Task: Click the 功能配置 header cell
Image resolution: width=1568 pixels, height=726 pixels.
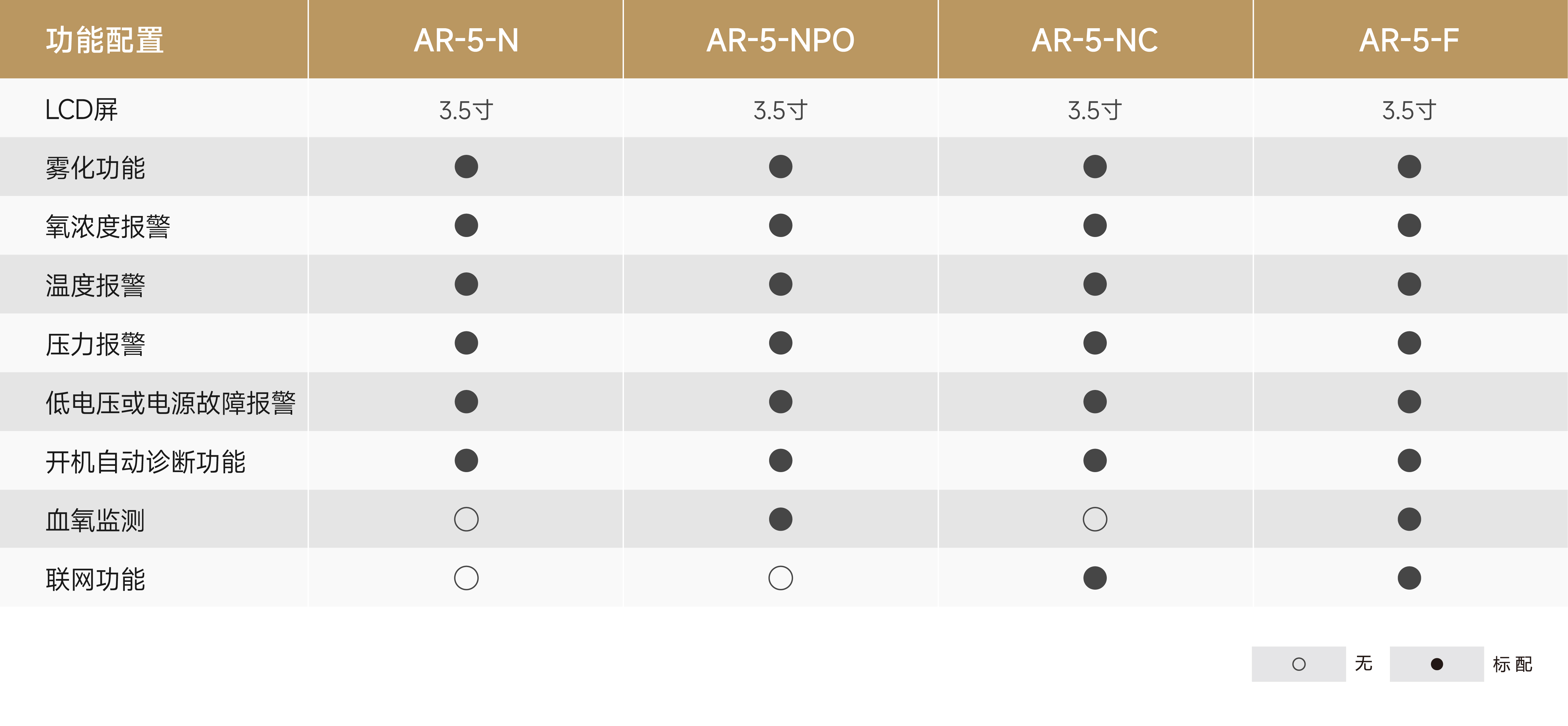Action: click(x=105, y=40)
